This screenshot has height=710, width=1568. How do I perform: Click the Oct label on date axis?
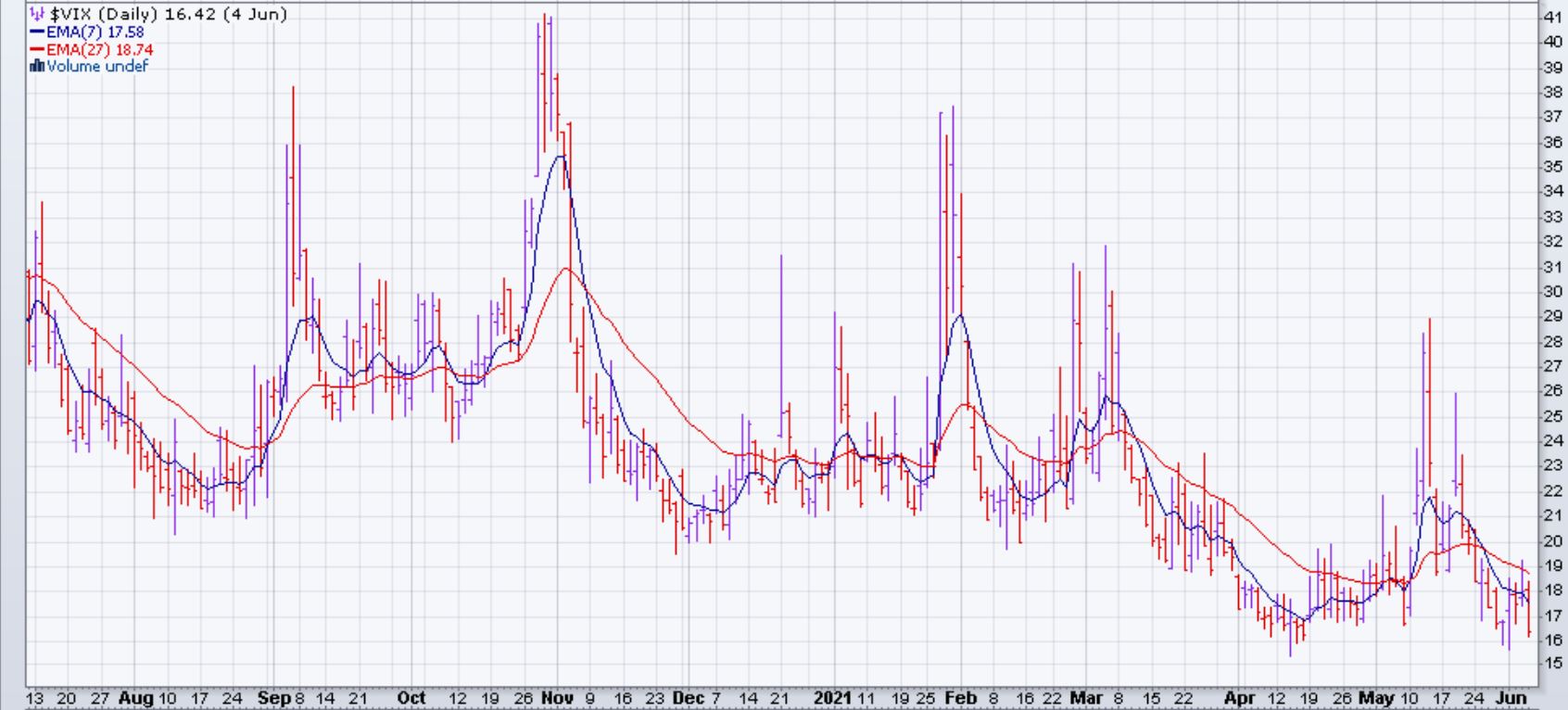(411, 698)
